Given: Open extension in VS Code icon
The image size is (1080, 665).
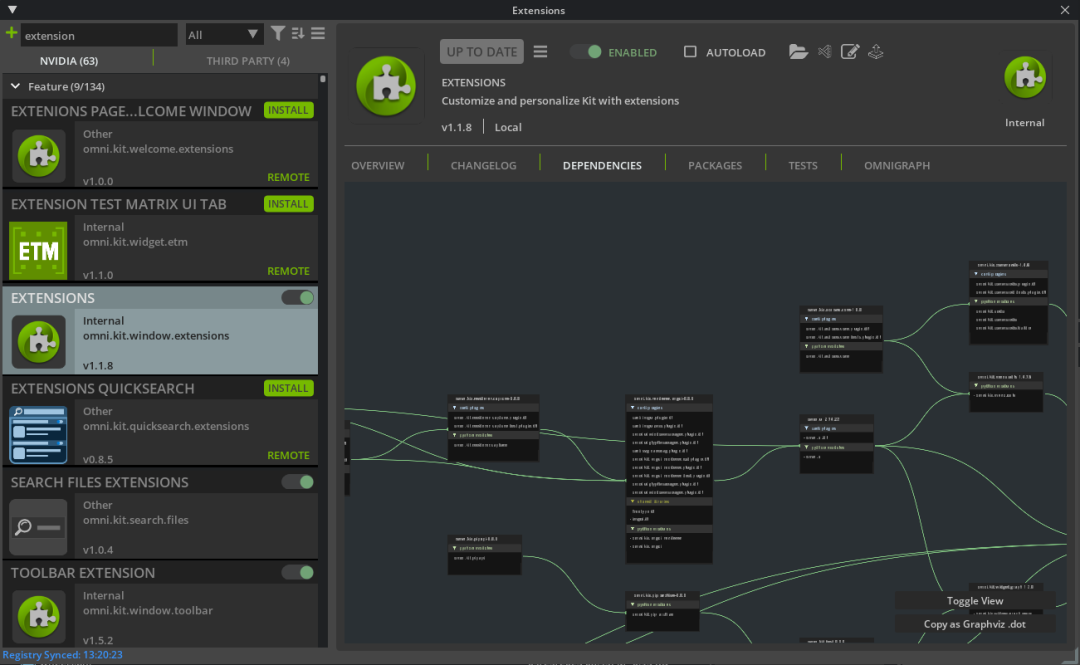Looking at the screenshot, I should [x=825, y=52].
